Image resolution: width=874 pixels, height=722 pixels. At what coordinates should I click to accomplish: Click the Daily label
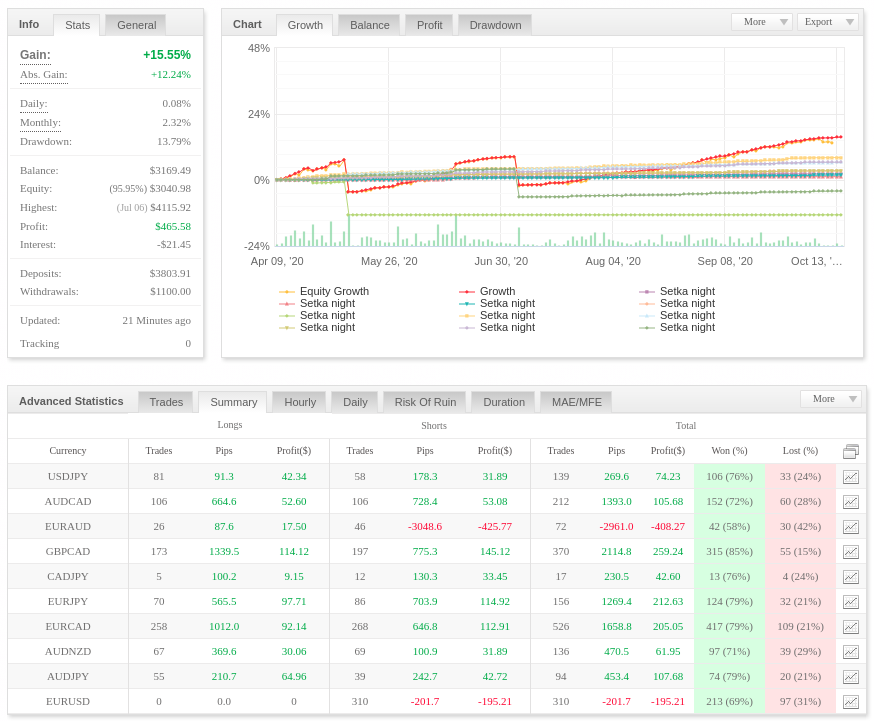[x=33, y=104]
